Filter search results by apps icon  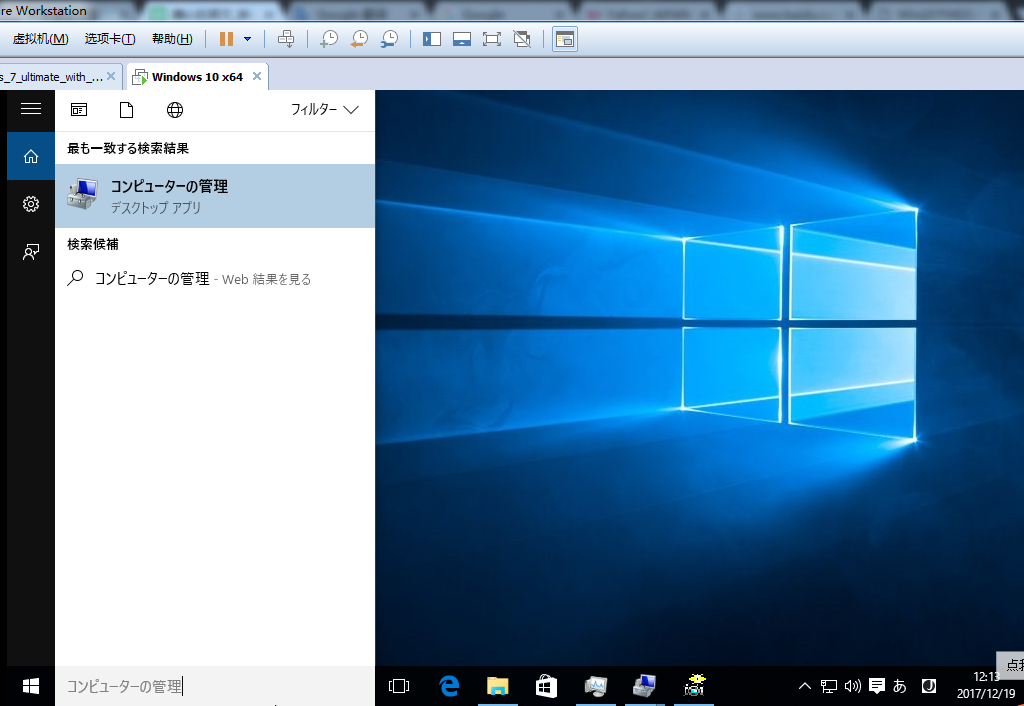click(79, 110)
